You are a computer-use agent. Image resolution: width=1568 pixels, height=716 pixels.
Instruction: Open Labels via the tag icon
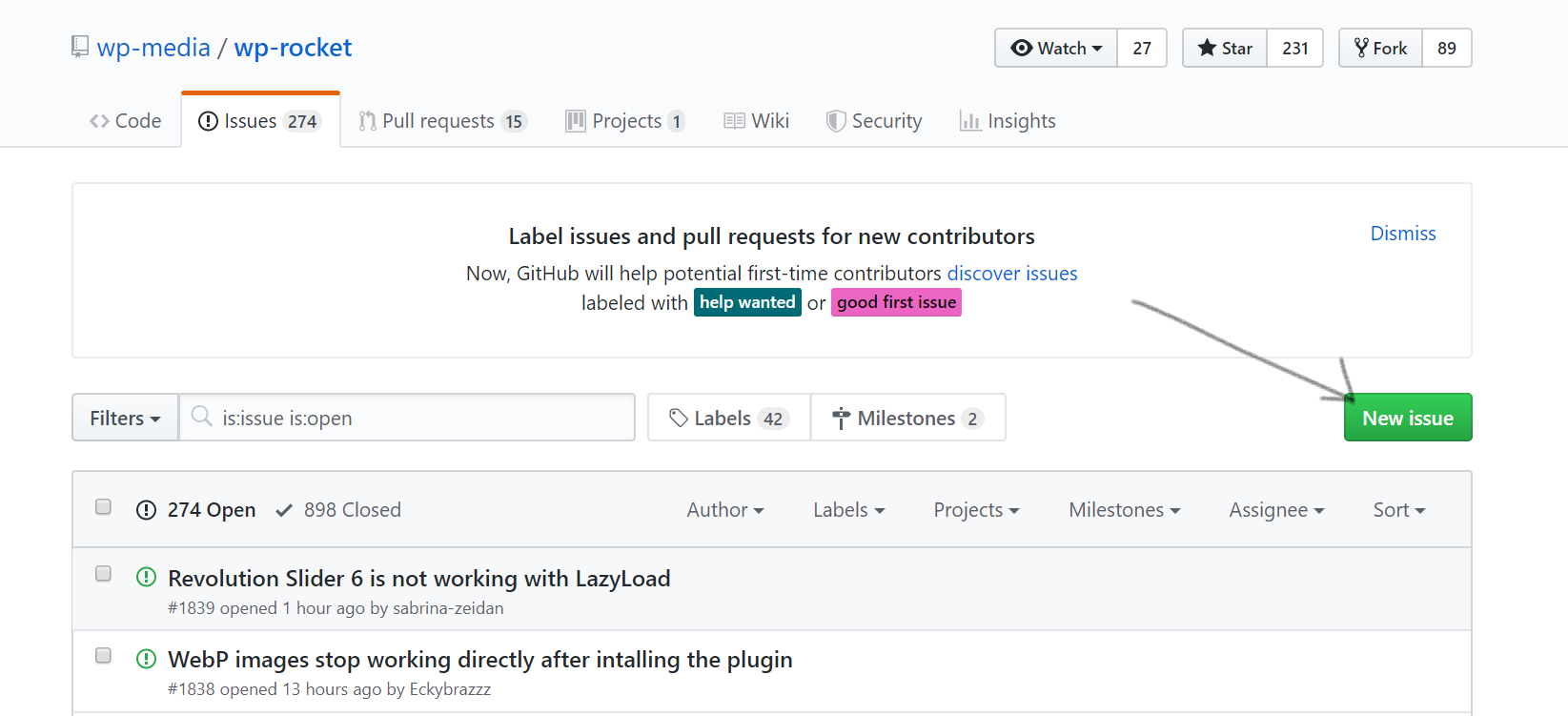(679, 418)
